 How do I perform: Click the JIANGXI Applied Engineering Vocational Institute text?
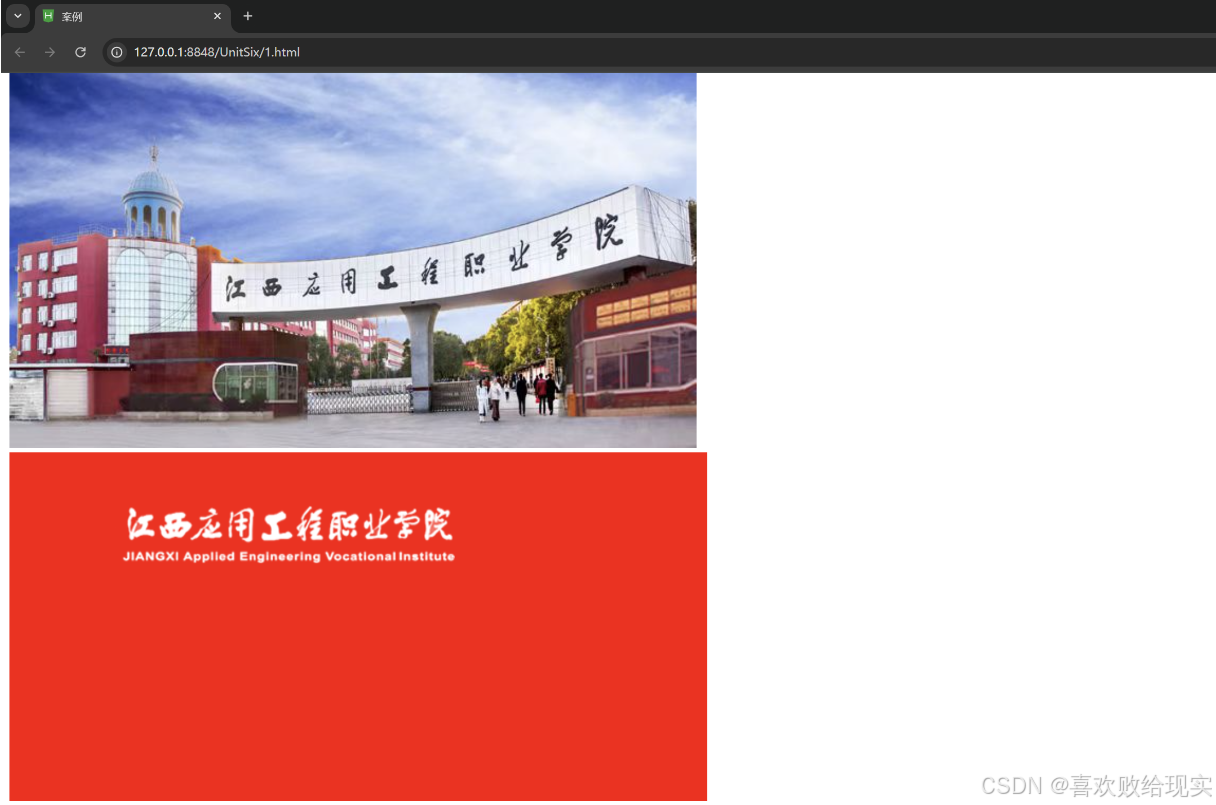click(x=289, y=557)
